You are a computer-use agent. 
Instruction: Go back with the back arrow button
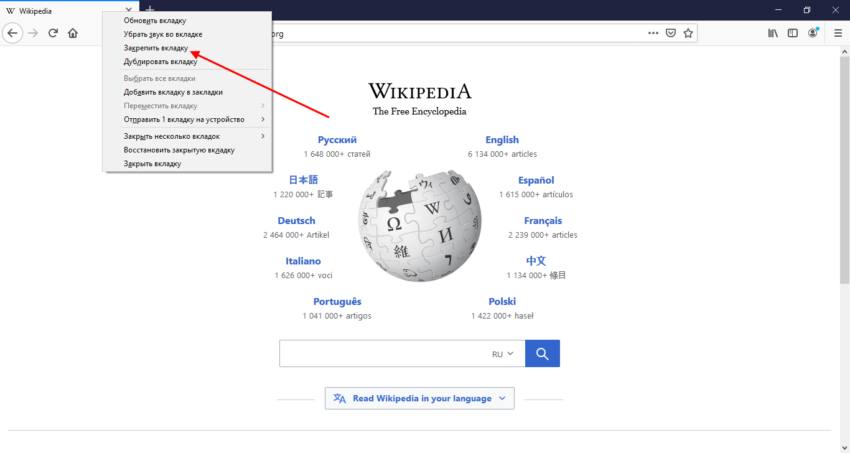12,33
